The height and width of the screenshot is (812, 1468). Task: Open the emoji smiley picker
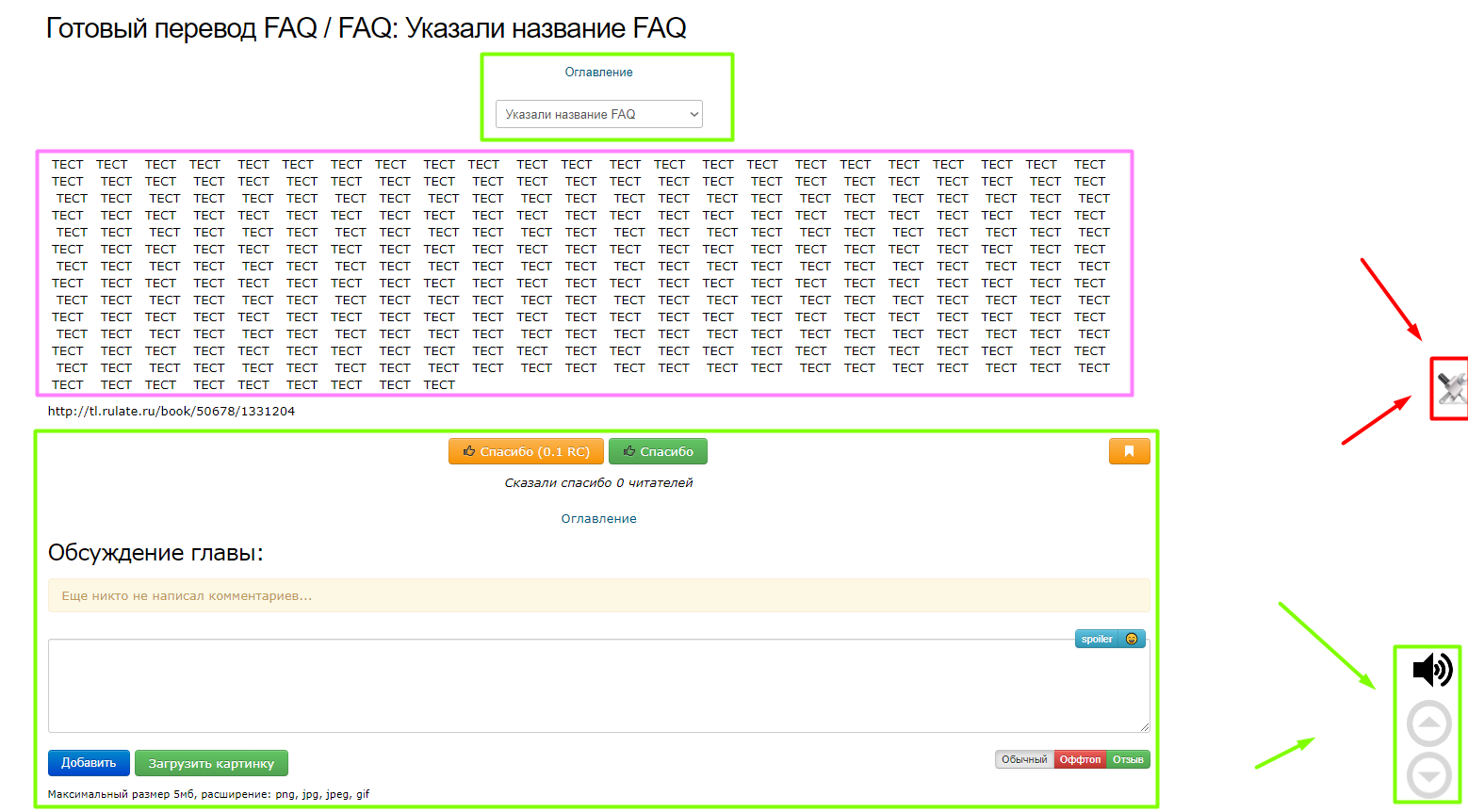[x=1132, y=639]
